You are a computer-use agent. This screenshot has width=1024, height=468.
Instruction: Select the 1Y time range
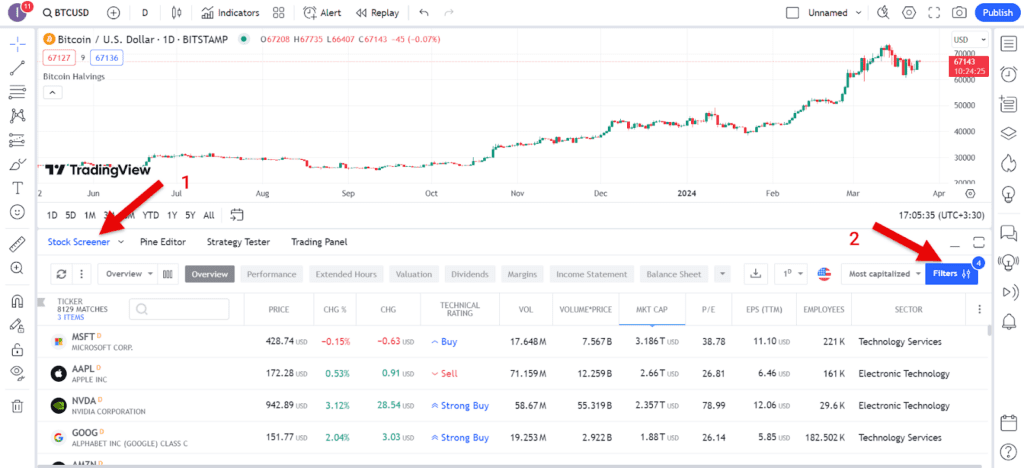[x=172, y=215]
